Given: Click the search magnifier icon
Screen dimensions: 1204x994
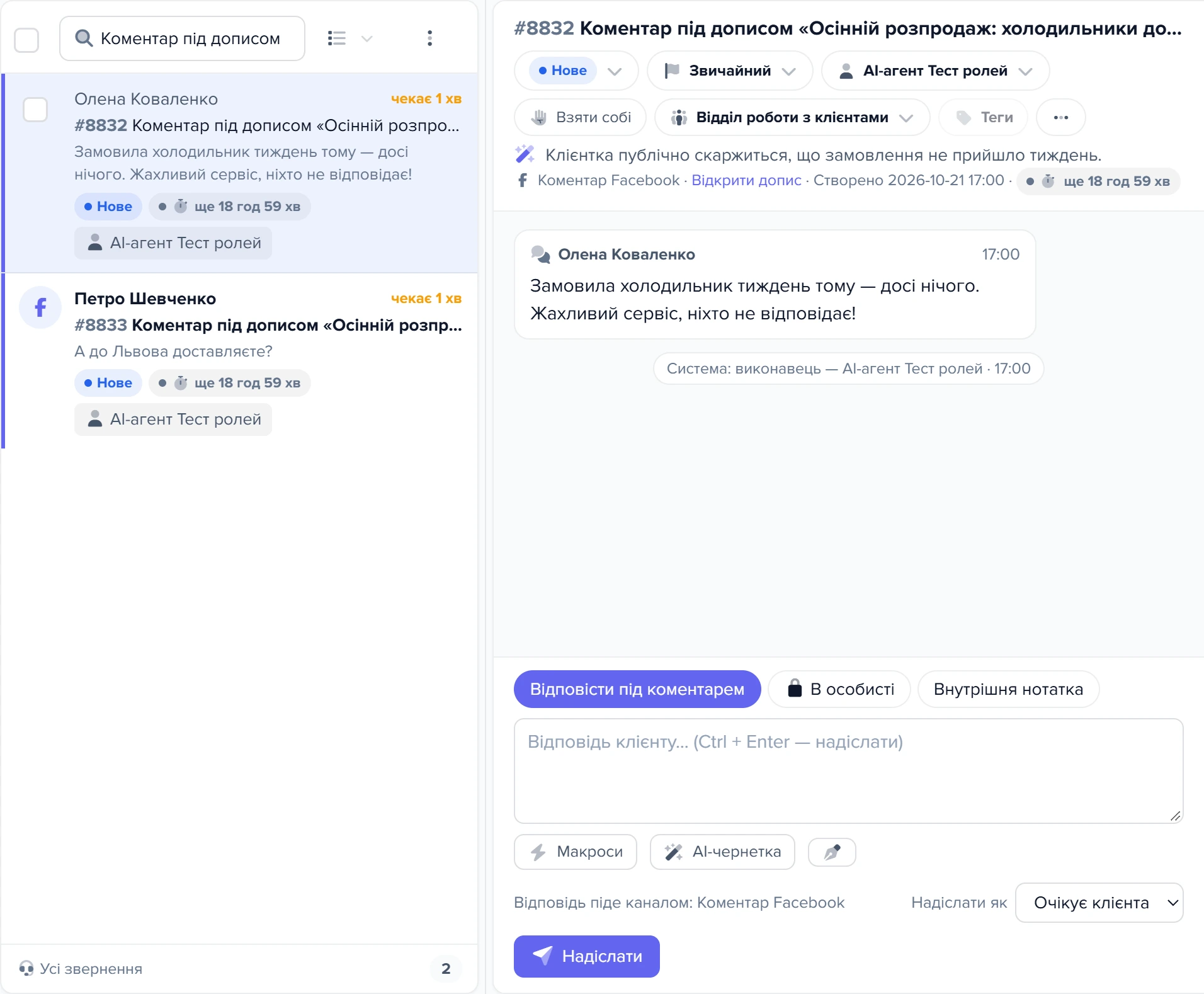Looking at the screenshot, I should [84, 38].
